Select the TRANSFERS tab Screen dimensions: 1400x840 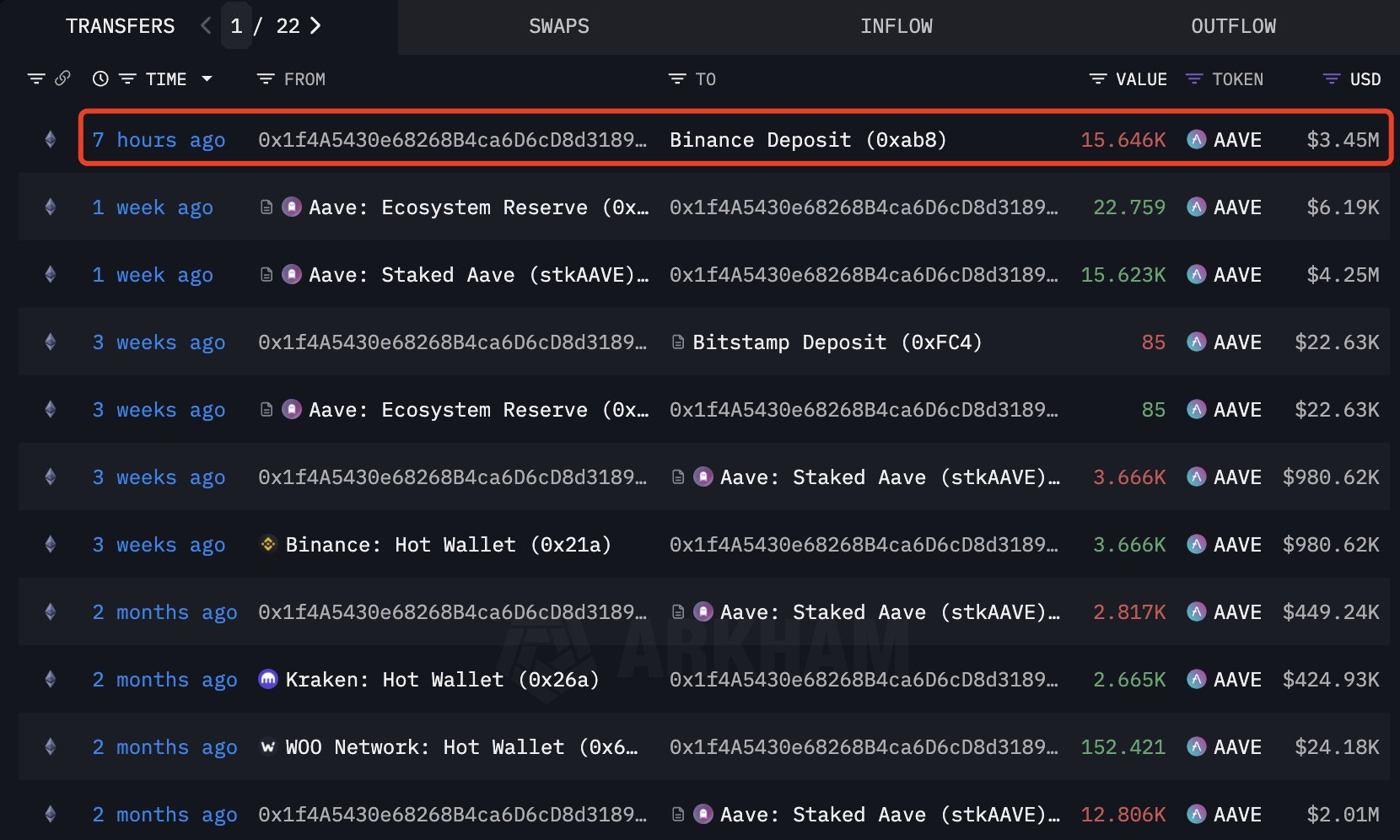coord(121,26)
